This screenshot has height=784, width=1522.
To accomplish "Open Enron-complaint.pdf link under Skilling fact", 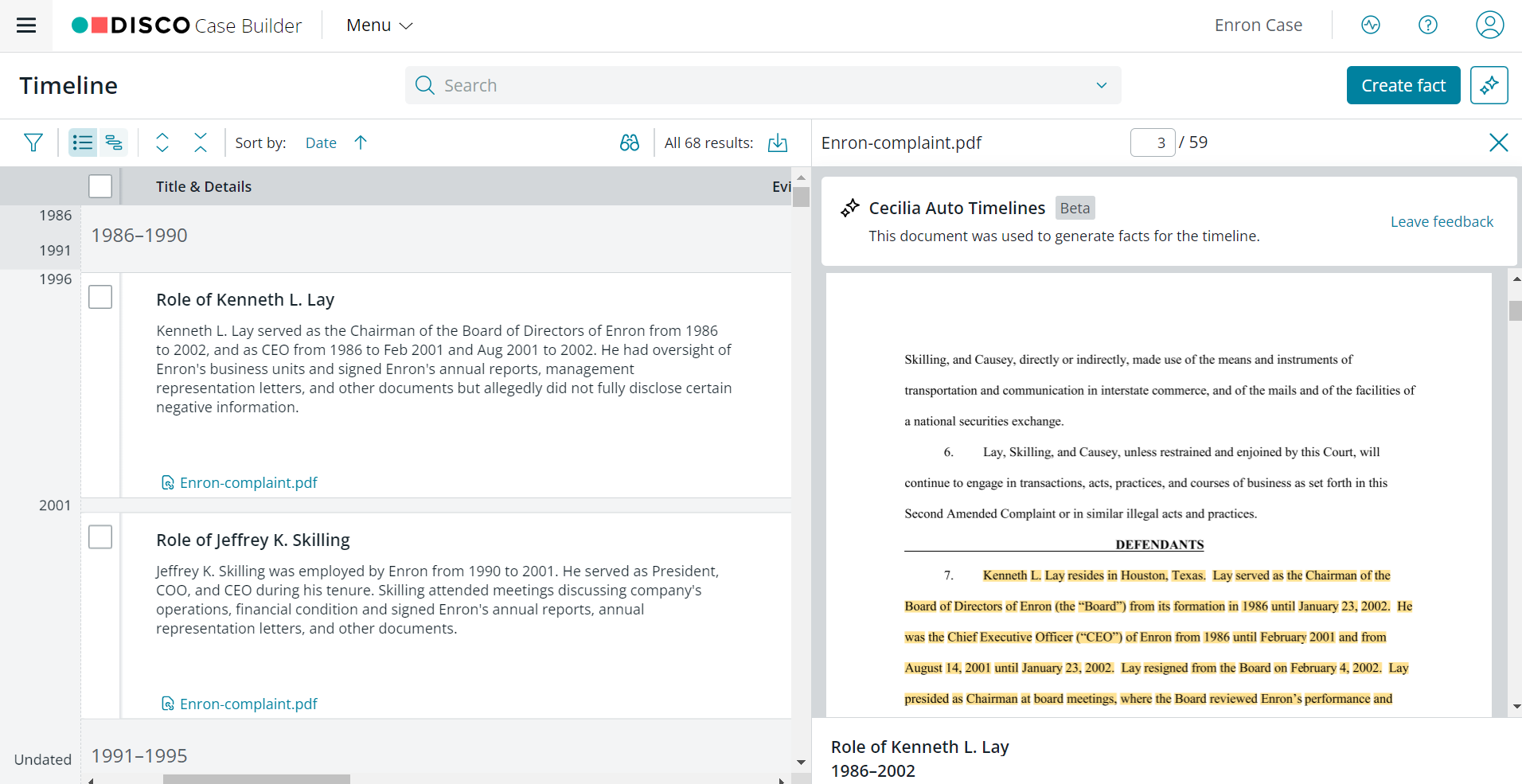I will pyautogui.click(x=248, y=704).
